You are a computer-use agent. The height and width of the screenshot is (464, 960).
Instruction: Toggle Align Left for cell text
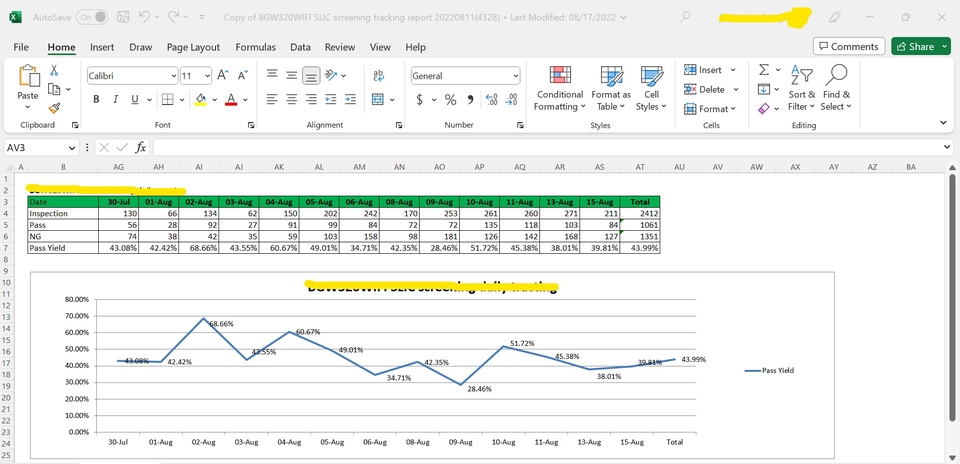tap(272, 99)
